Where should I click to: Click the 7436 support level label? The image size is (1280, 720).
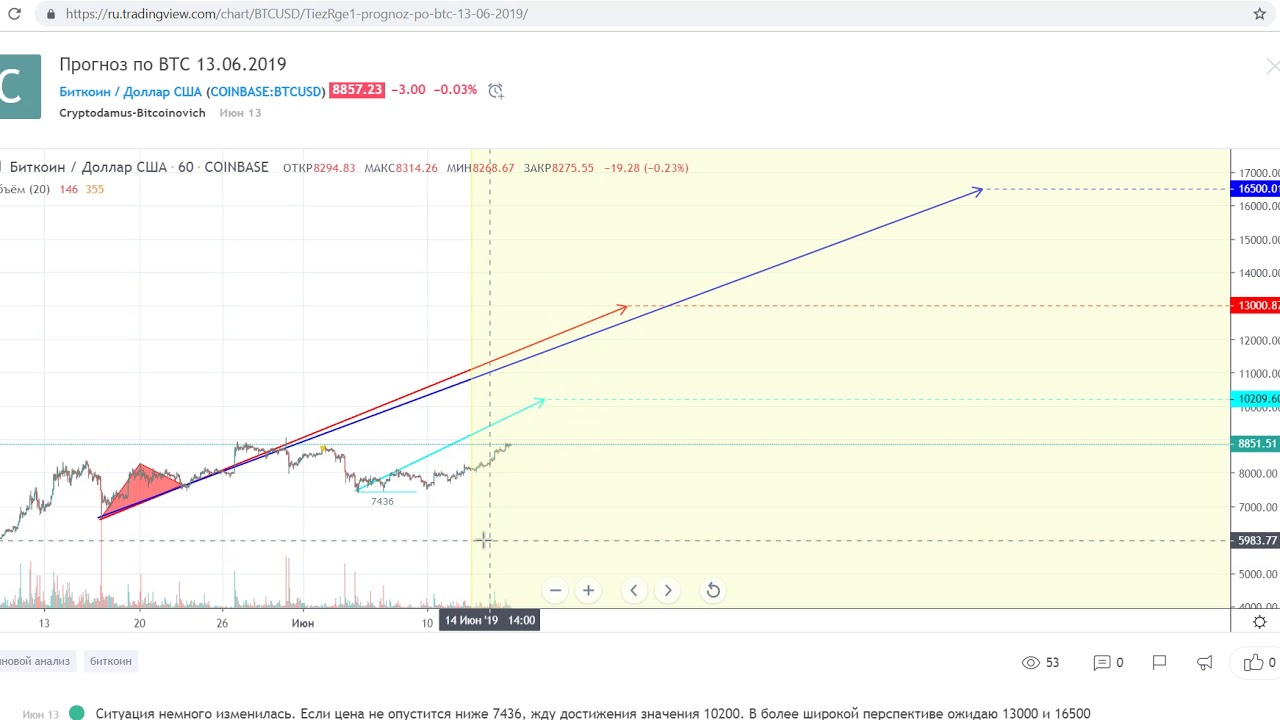(382, 501)
